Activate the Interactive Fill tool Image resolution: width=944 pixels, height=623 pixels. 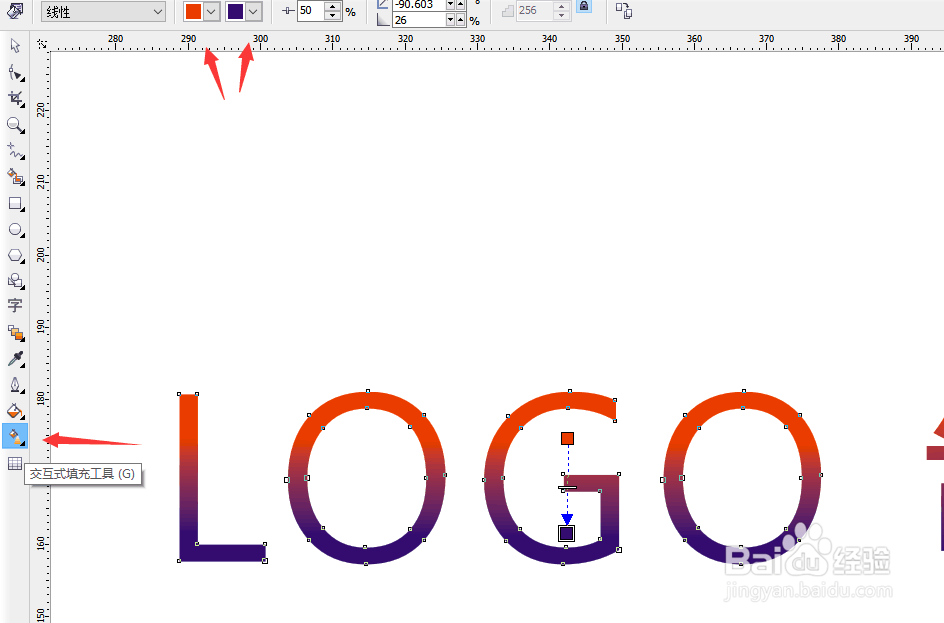coord(14,436)
